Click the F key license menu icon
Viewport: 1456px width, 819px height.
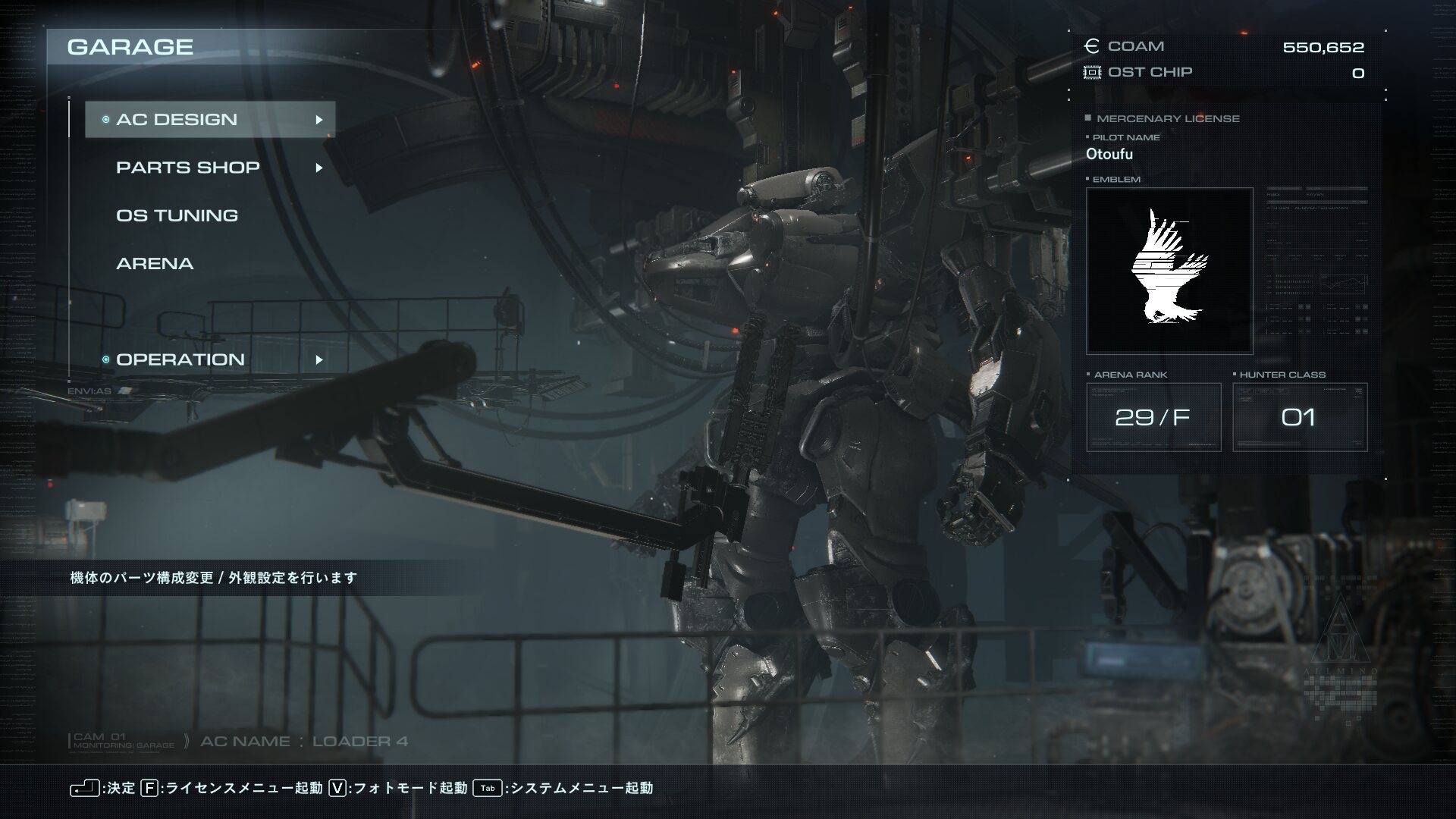click(x=149, y=788)
